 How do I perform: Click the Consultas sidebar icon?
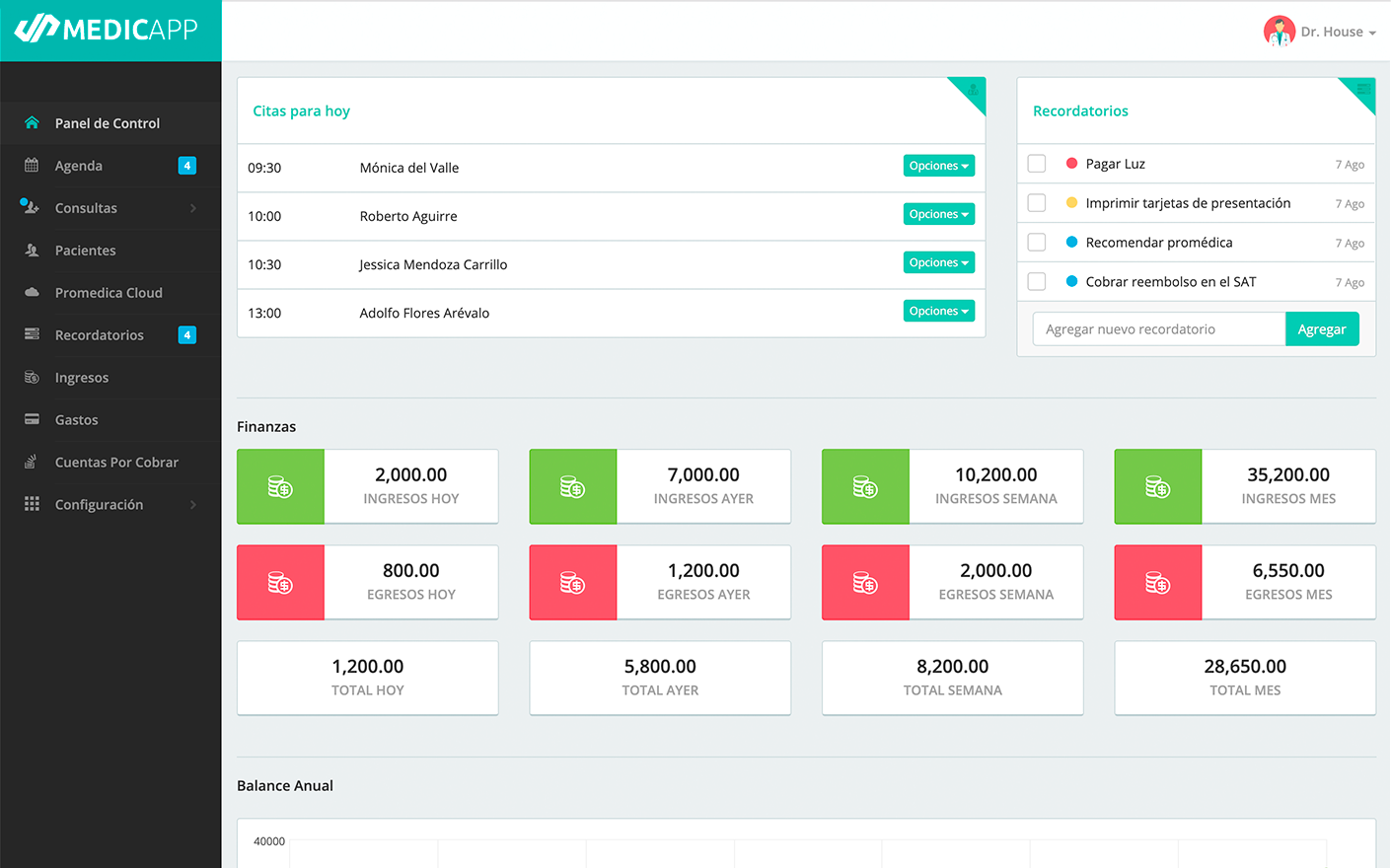[30, 206]
